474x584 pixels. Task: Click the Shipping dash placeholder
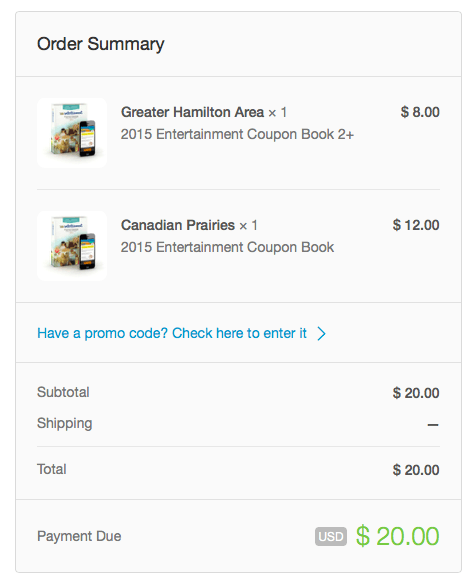[x=433, y=425]
